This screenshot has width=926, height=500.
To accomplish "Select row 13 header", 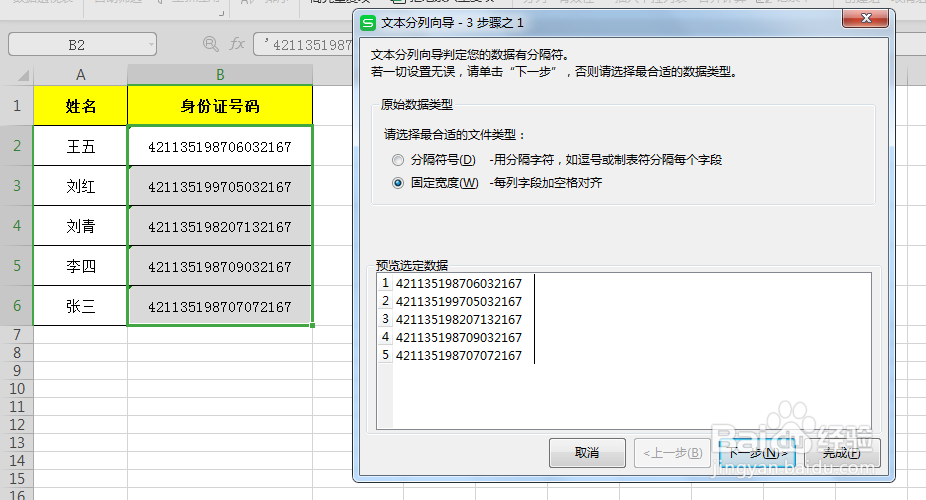I will pyautogui.click(x=17, y=443).
